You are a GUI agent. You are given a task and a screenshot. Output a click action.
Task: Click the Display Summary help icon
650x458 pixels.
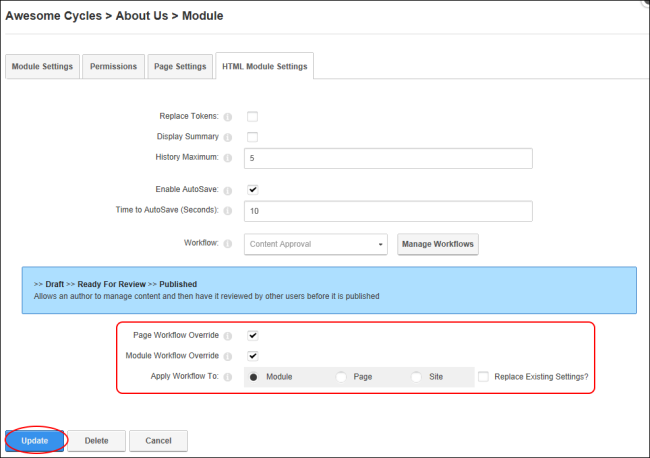(x=228, y=137)
